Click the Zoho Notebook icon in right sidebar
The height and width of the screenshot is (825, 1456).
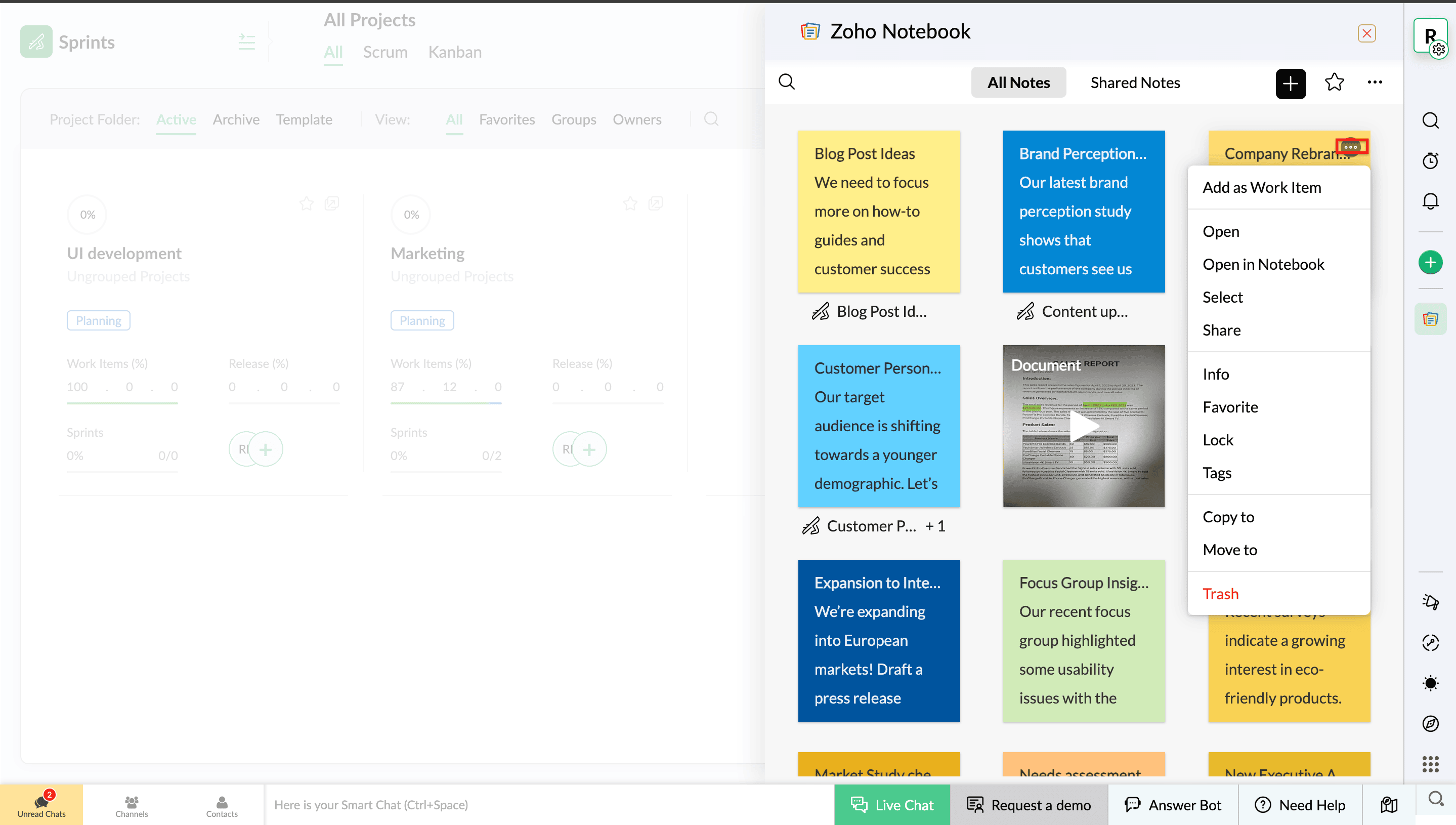click(x=1430, y=319)
